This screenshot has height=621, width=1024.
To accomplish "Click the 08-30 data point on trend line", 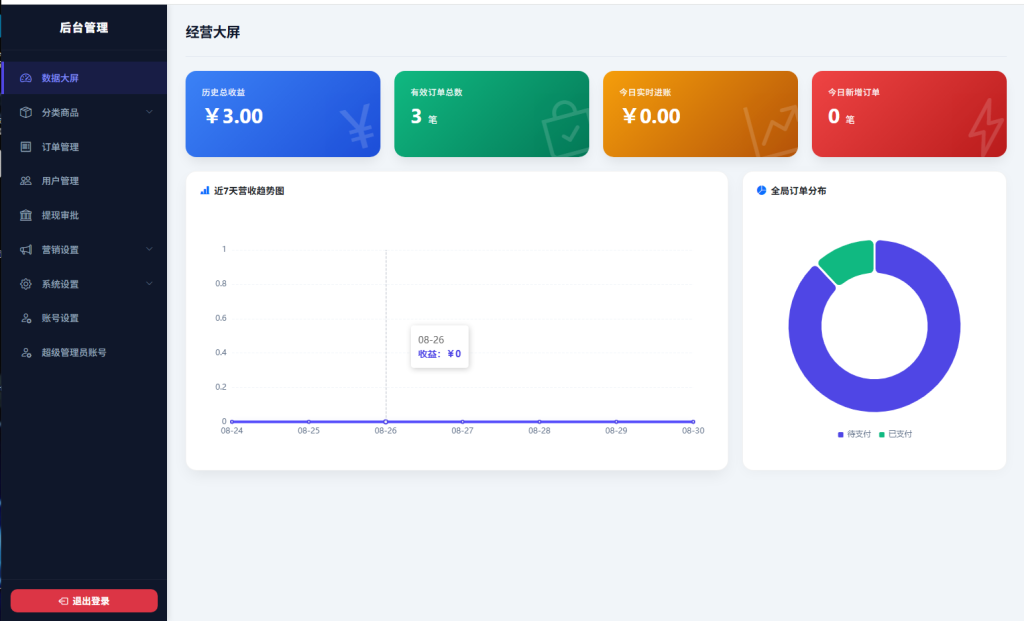I will 693,422.
